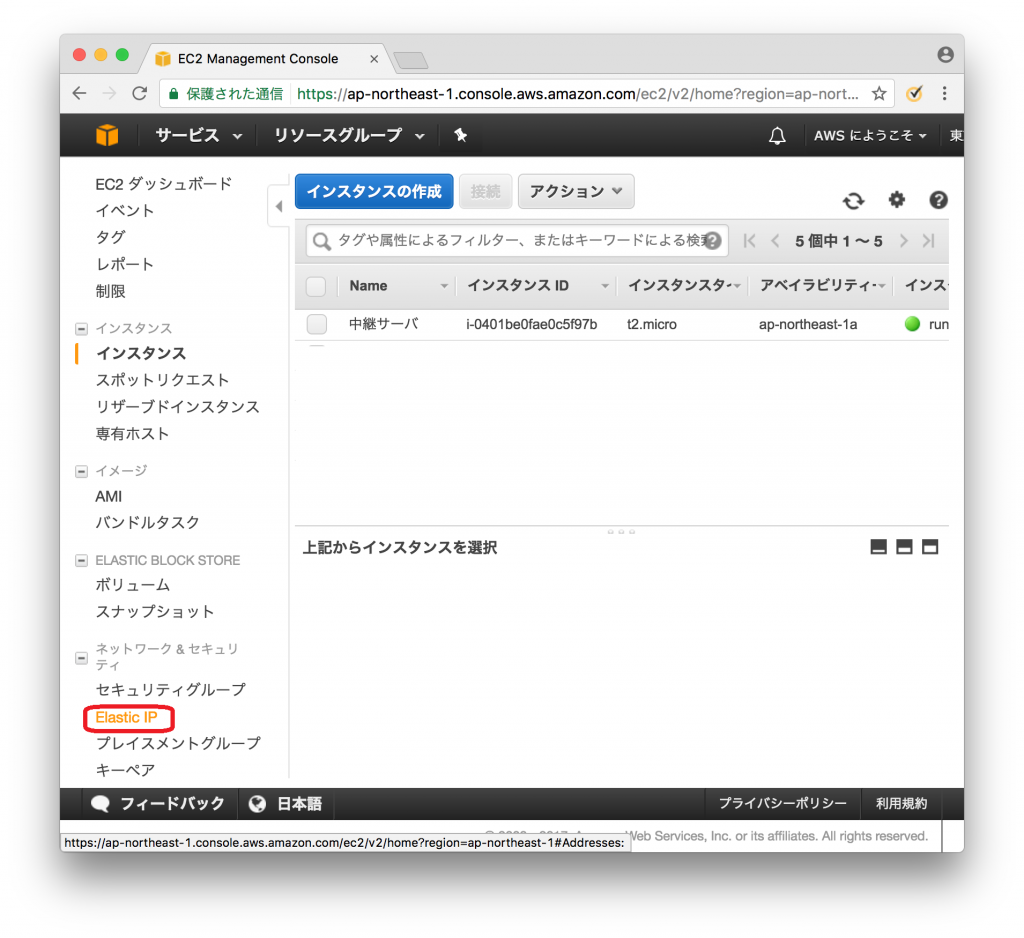Go to next page of instances
This screenshot has width=1024, height=938.
[904, 241]
